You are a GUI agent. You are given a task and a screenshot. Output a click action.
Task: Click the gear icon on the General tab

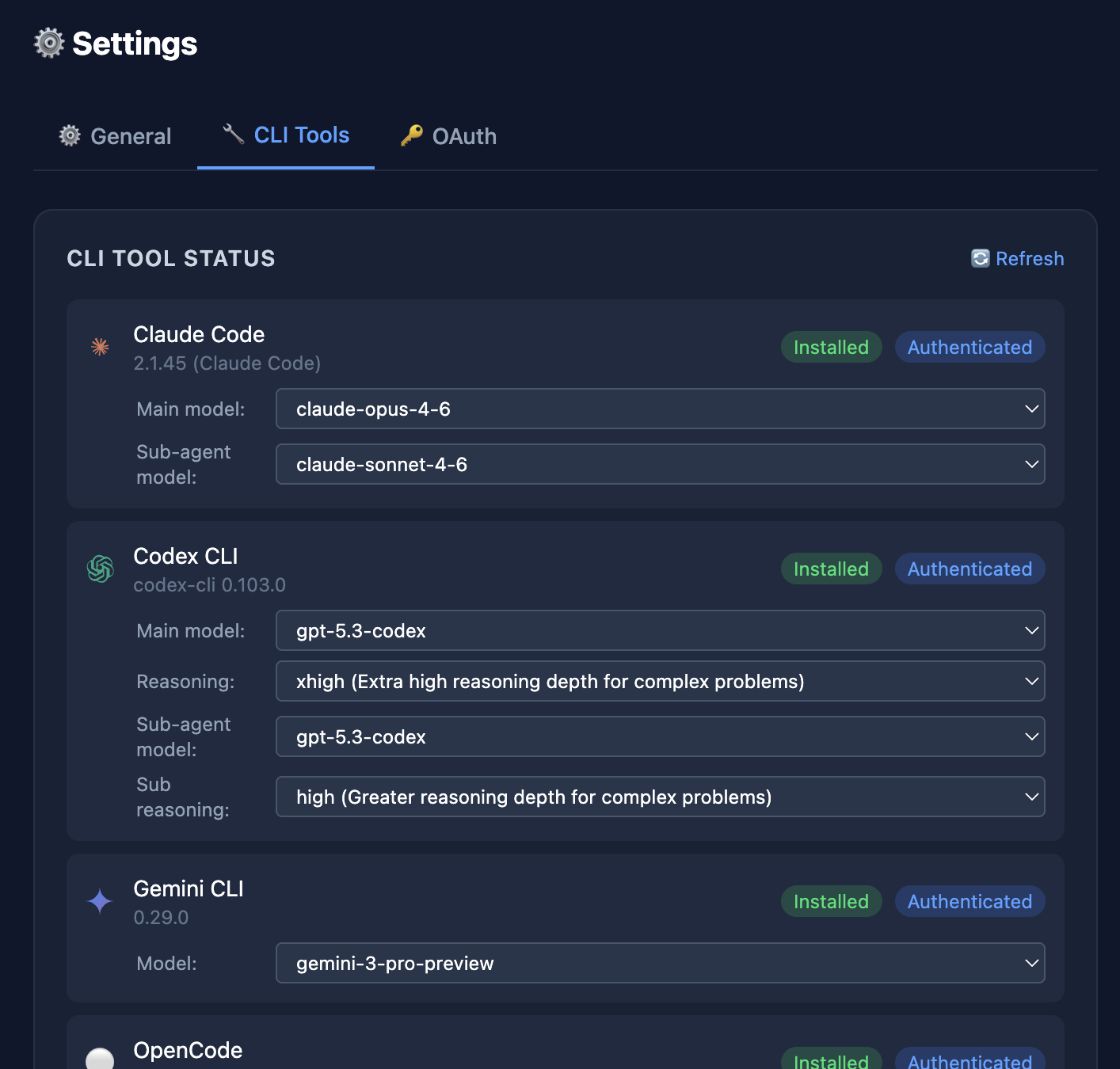coord(69,135)
